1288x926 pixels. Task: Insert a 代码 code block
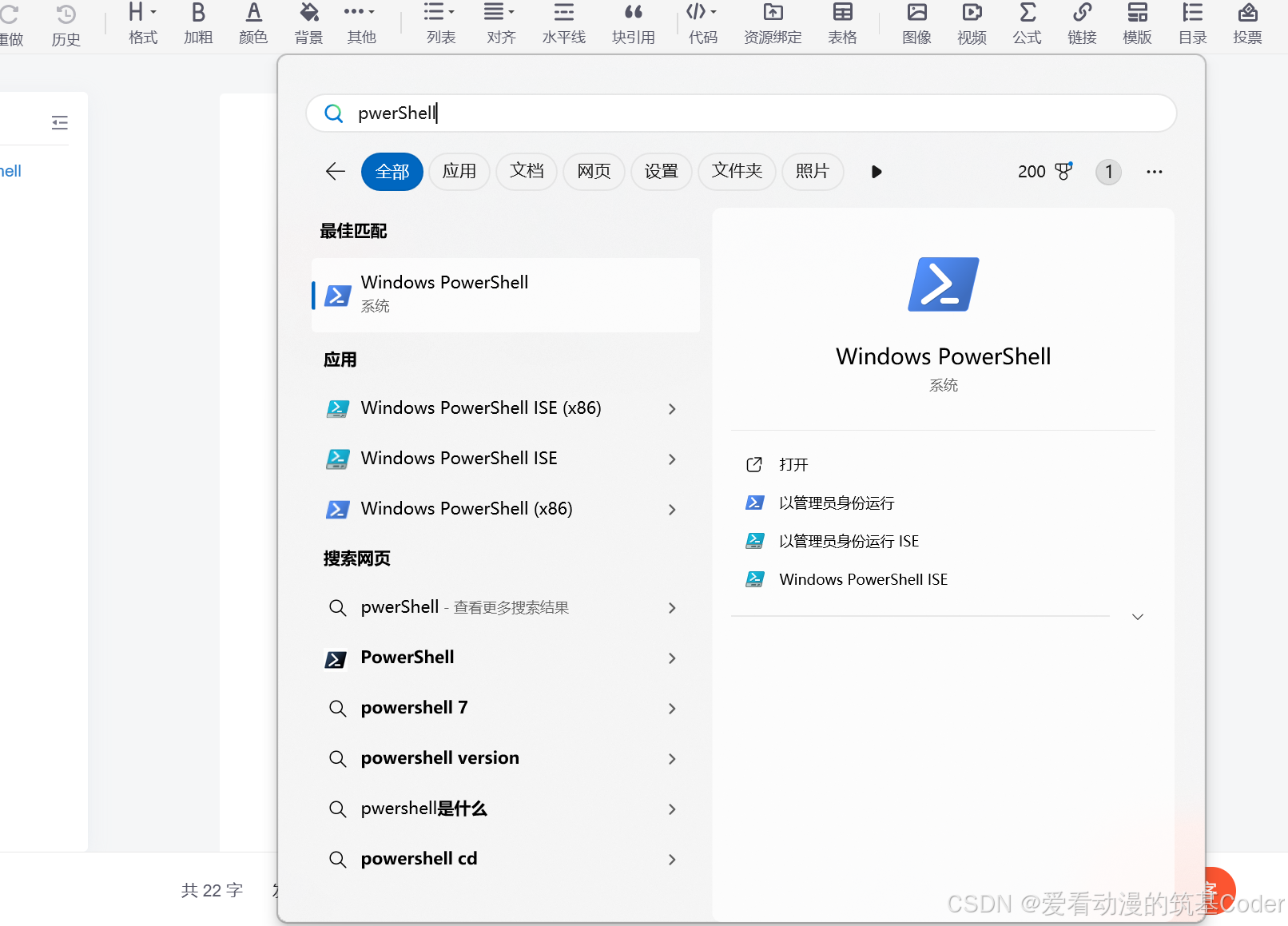point(702,24)
